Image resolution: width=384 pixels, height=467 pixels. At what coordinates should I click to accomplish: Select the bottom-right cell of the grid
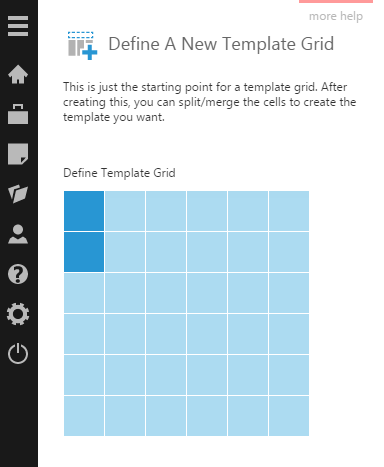[289, 416]
